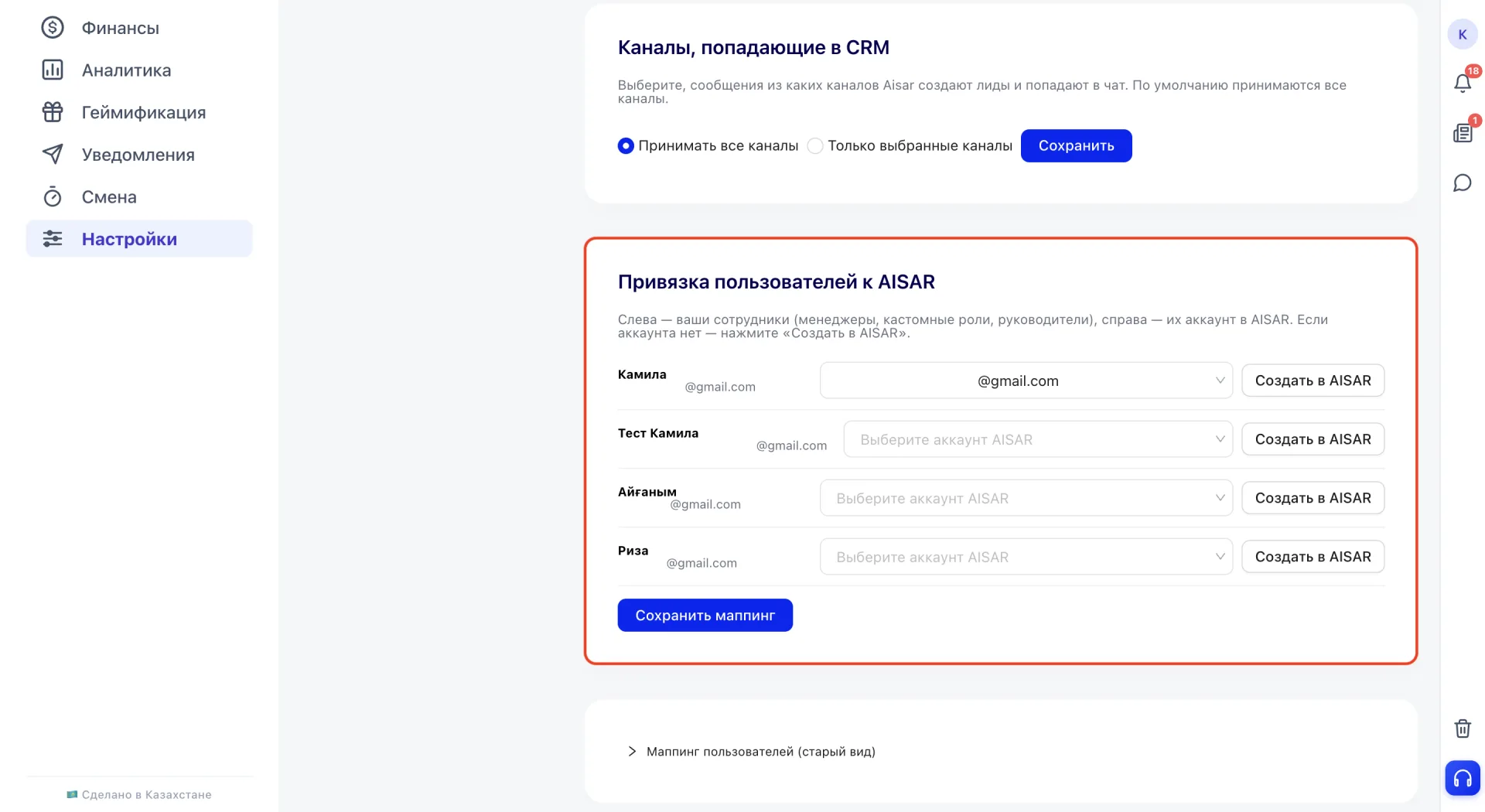Click 'Создать в AISAR' for Тест Камила

pos(1313,439)
